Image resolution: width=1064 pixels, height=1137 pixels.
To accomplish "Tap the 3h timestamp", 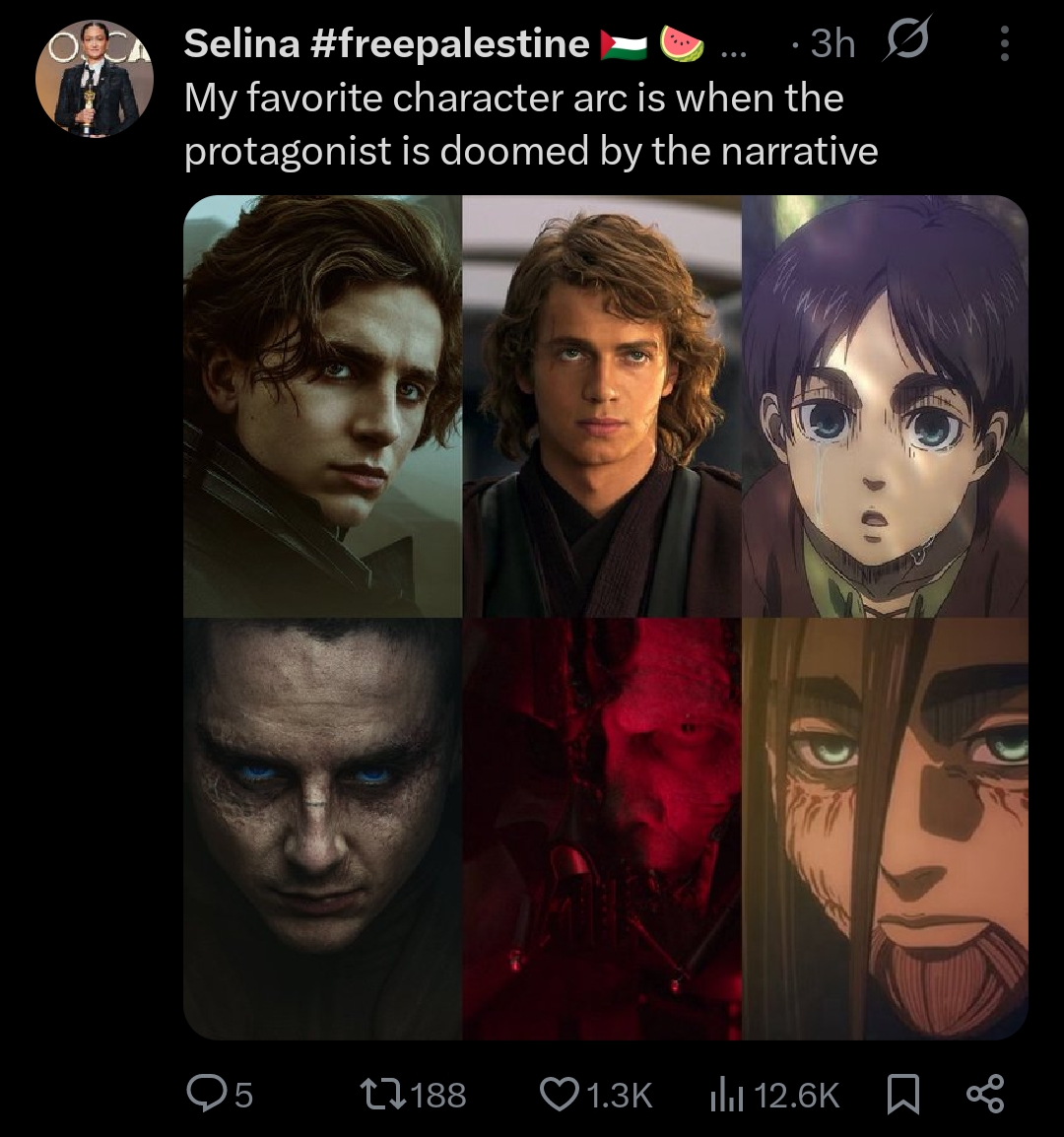I will (x=831, y=44).
